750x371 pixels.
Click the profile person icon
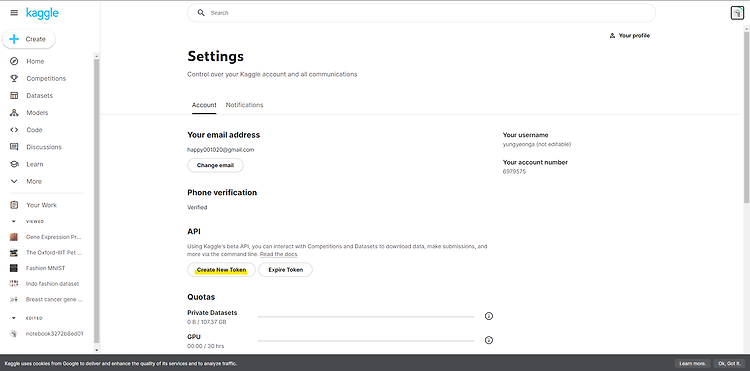click(612, 36)
